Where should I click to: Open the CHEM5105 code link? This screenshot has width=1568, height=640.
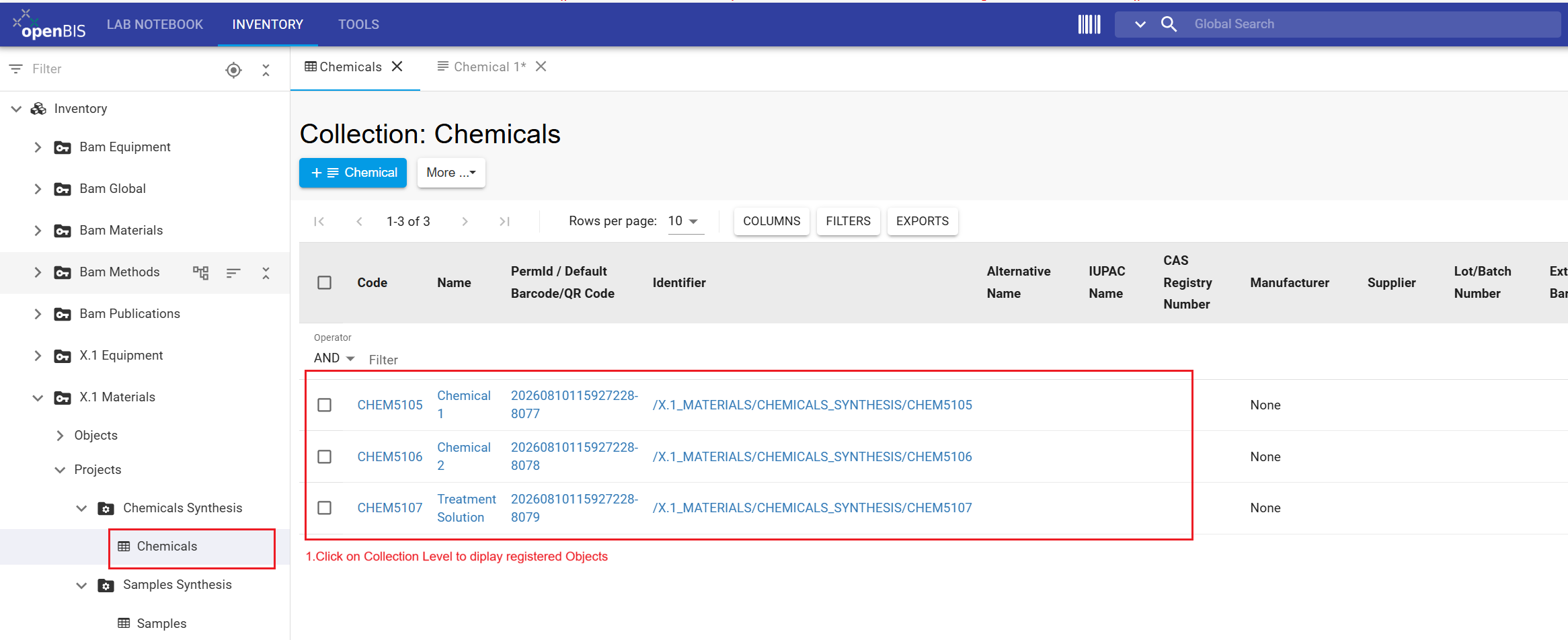coord(390,405)
